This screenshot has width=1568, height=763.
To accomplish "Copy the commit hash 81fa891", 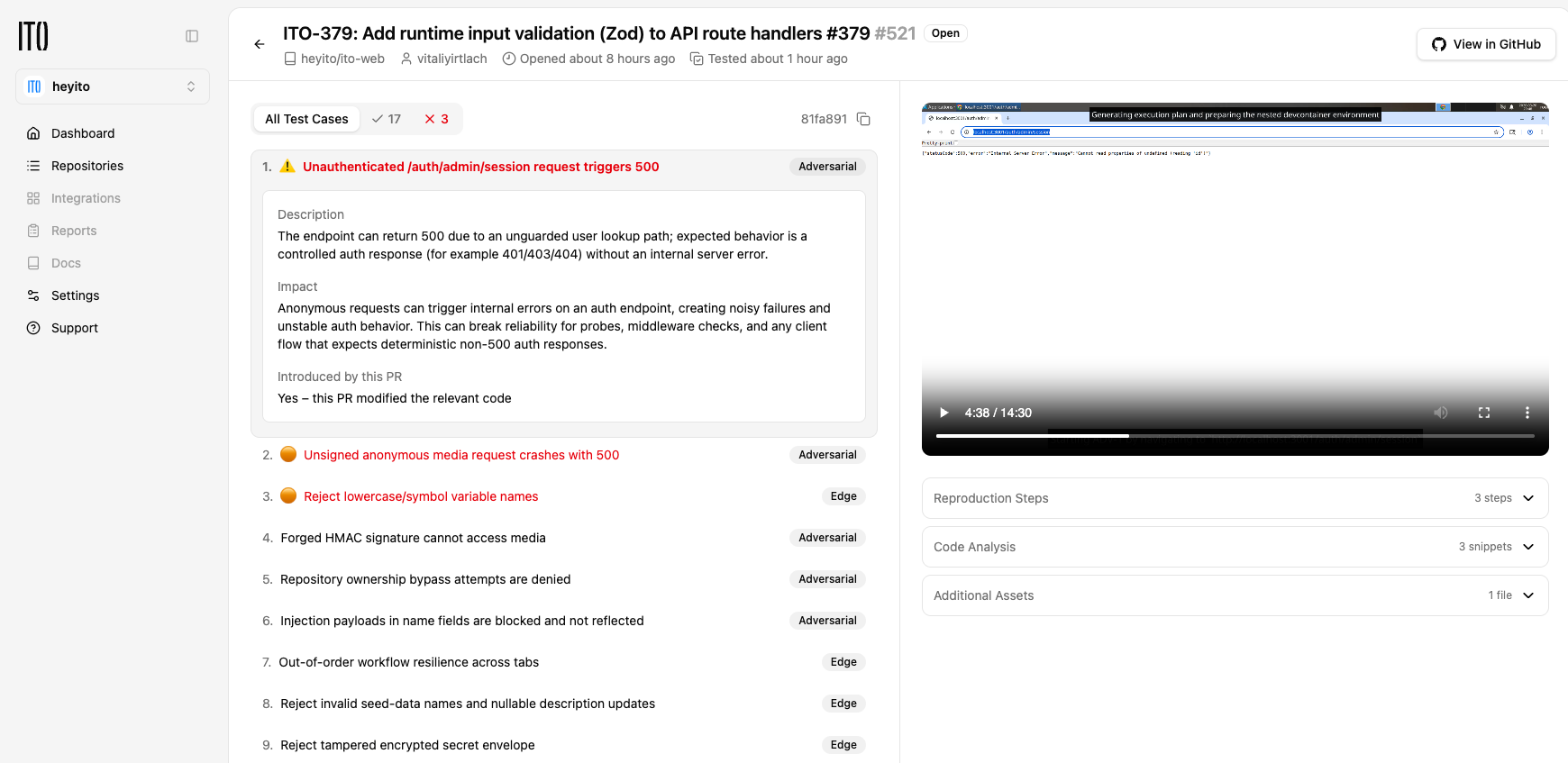I will tap(863, 119).
